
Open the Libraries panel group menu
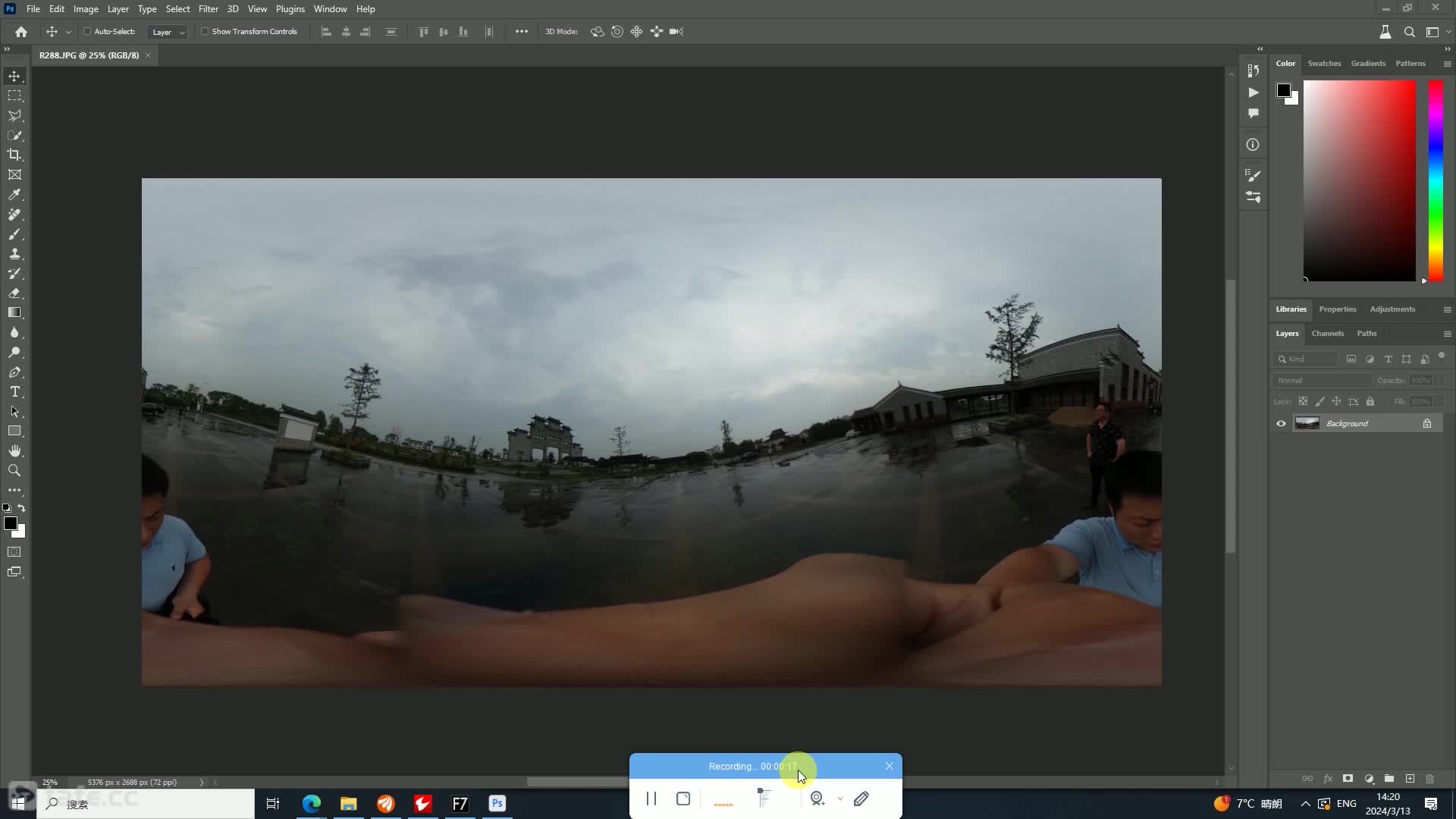[1447, 309]
